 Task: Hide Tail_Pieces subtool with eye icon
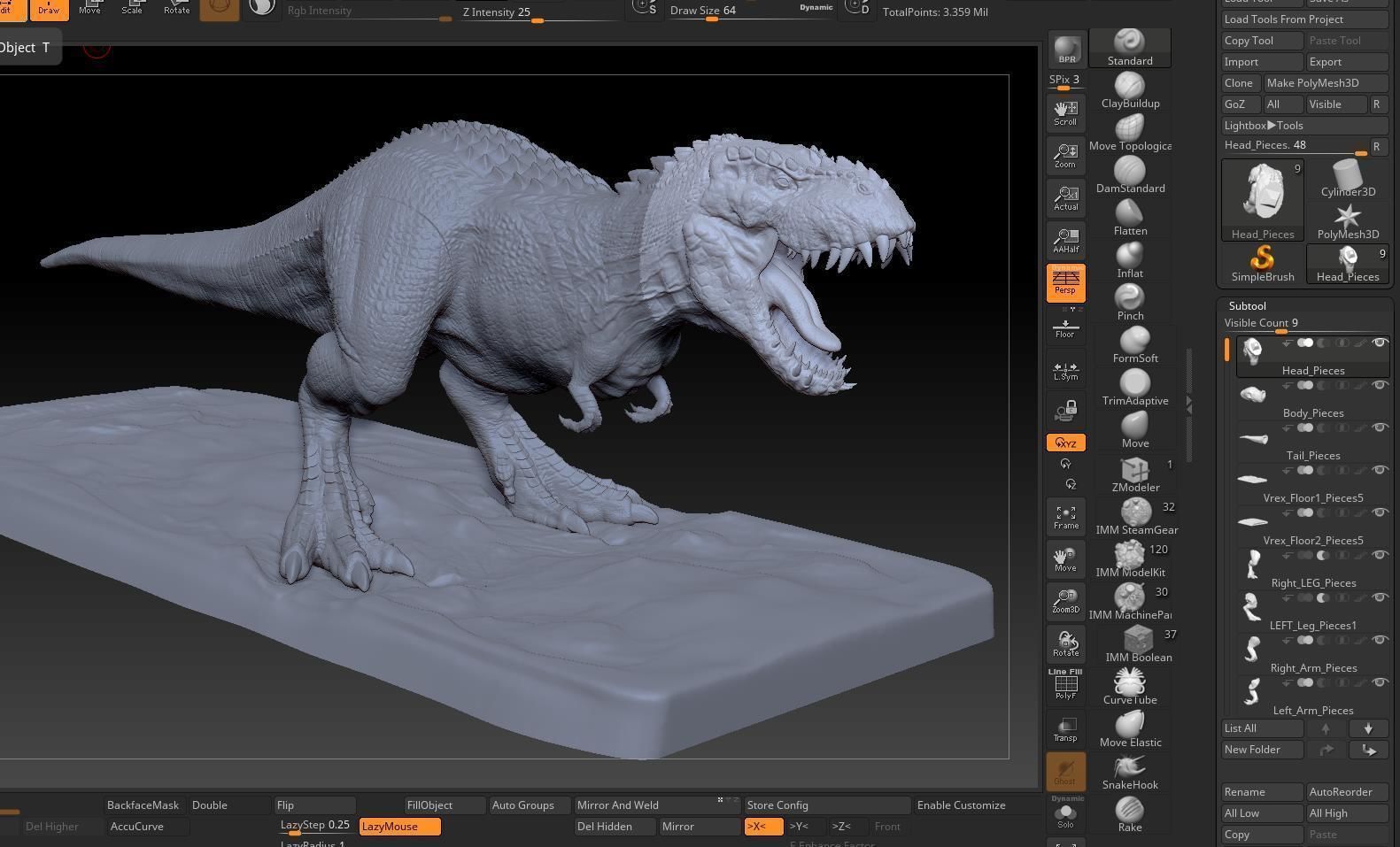click(x=1379, y=428)
